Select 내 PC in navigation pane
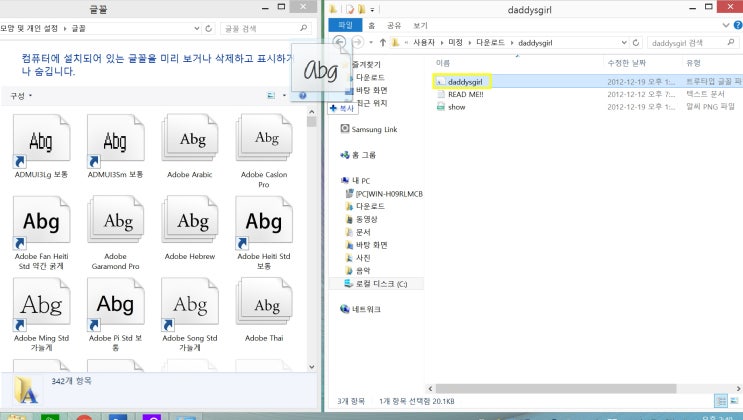The height and width of the screenshot is (420, 743). pos(361,181)
